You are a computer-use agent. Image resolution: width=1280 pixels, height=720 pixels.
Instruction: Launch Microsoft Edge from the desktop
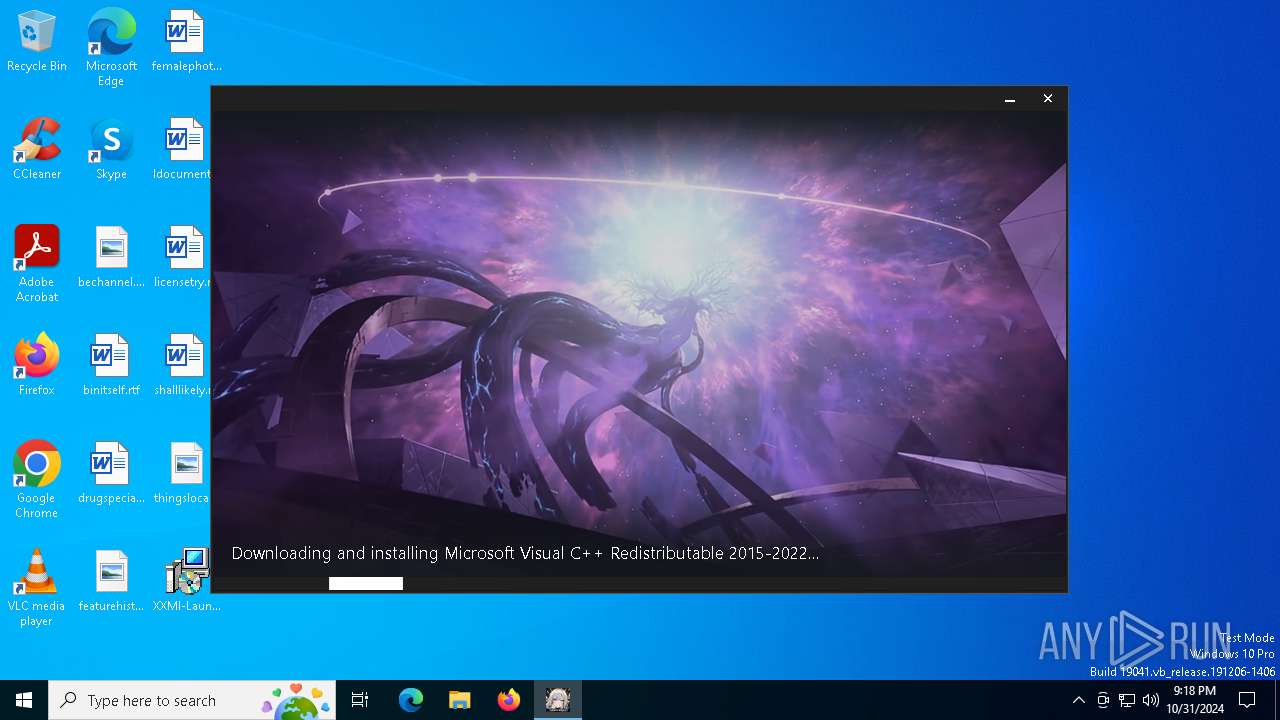(x=111, y=48)
